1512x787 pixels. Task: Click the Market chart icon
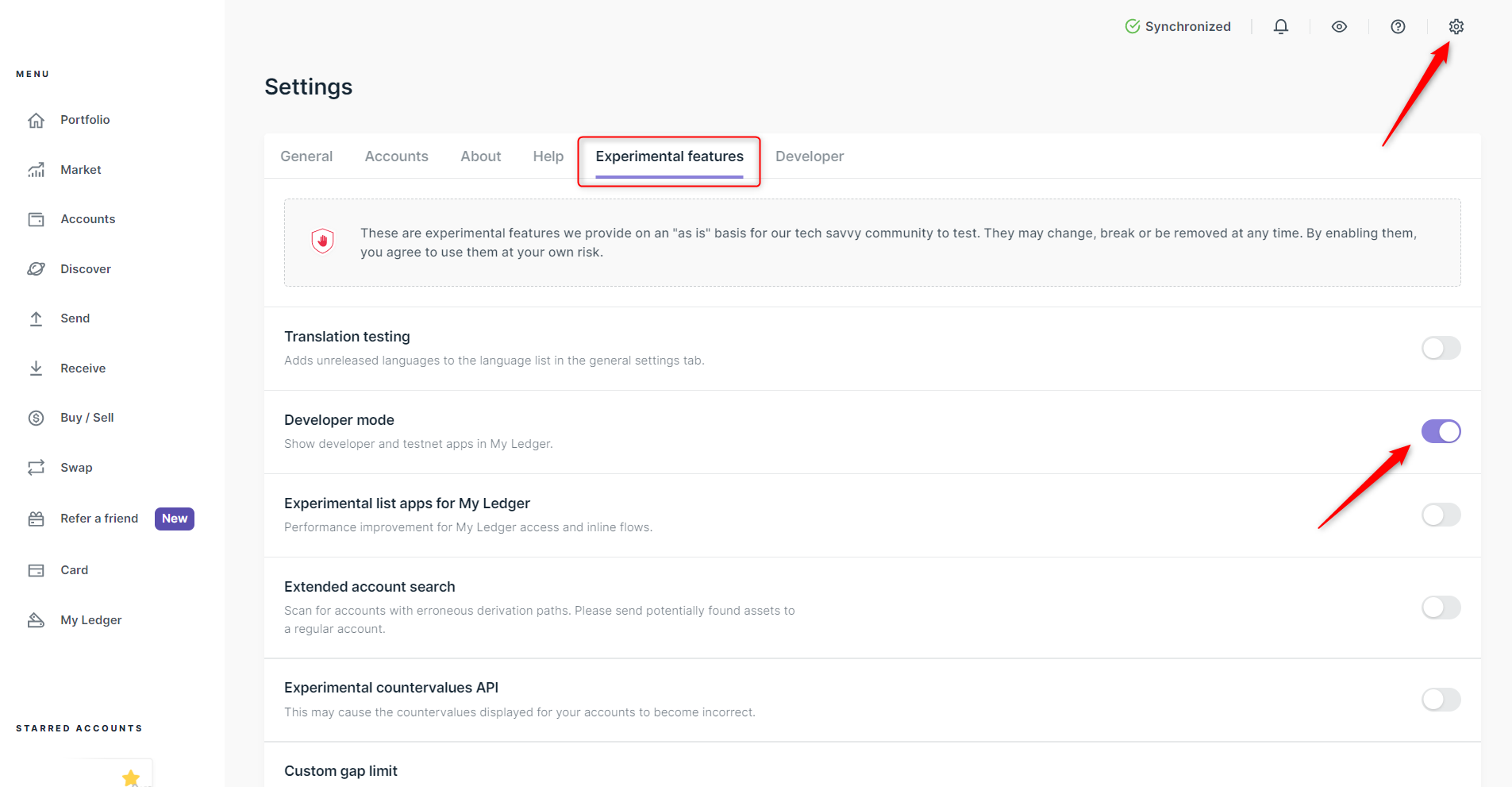point(36,170)
